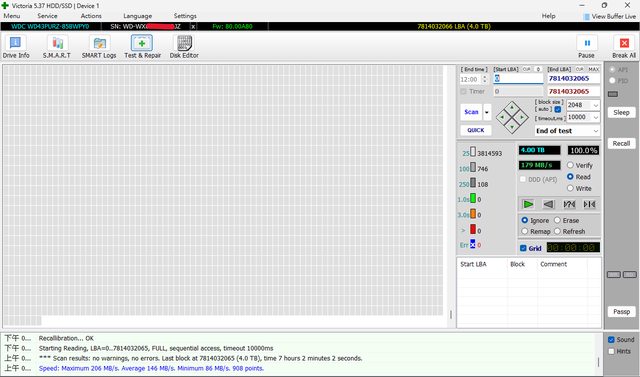Select the Test & Repair toolbar icon
640x377 pixels.
click(x=142, y=47)
